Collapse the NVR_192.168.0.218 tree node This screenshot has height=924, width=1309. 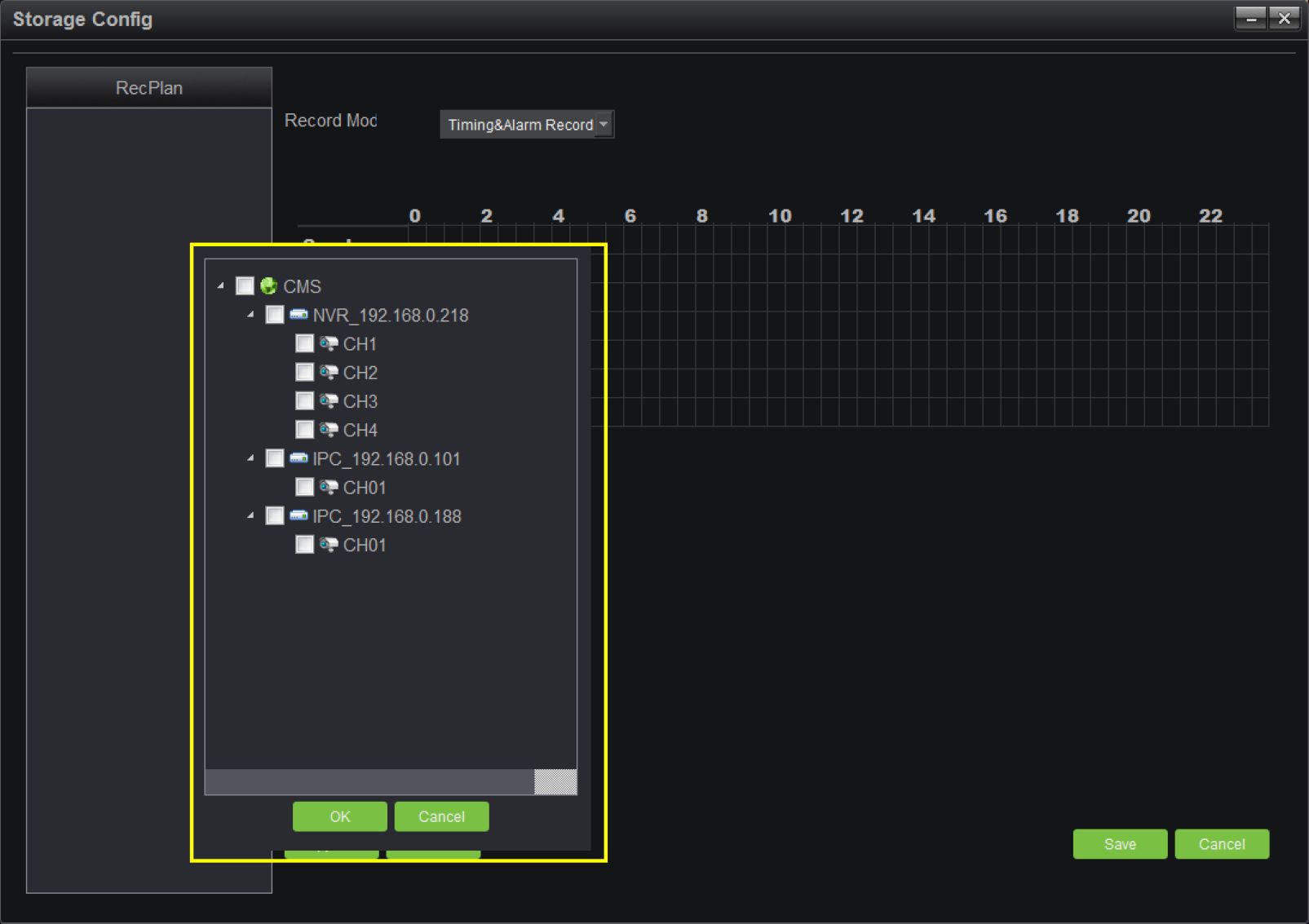pos(250,315)
